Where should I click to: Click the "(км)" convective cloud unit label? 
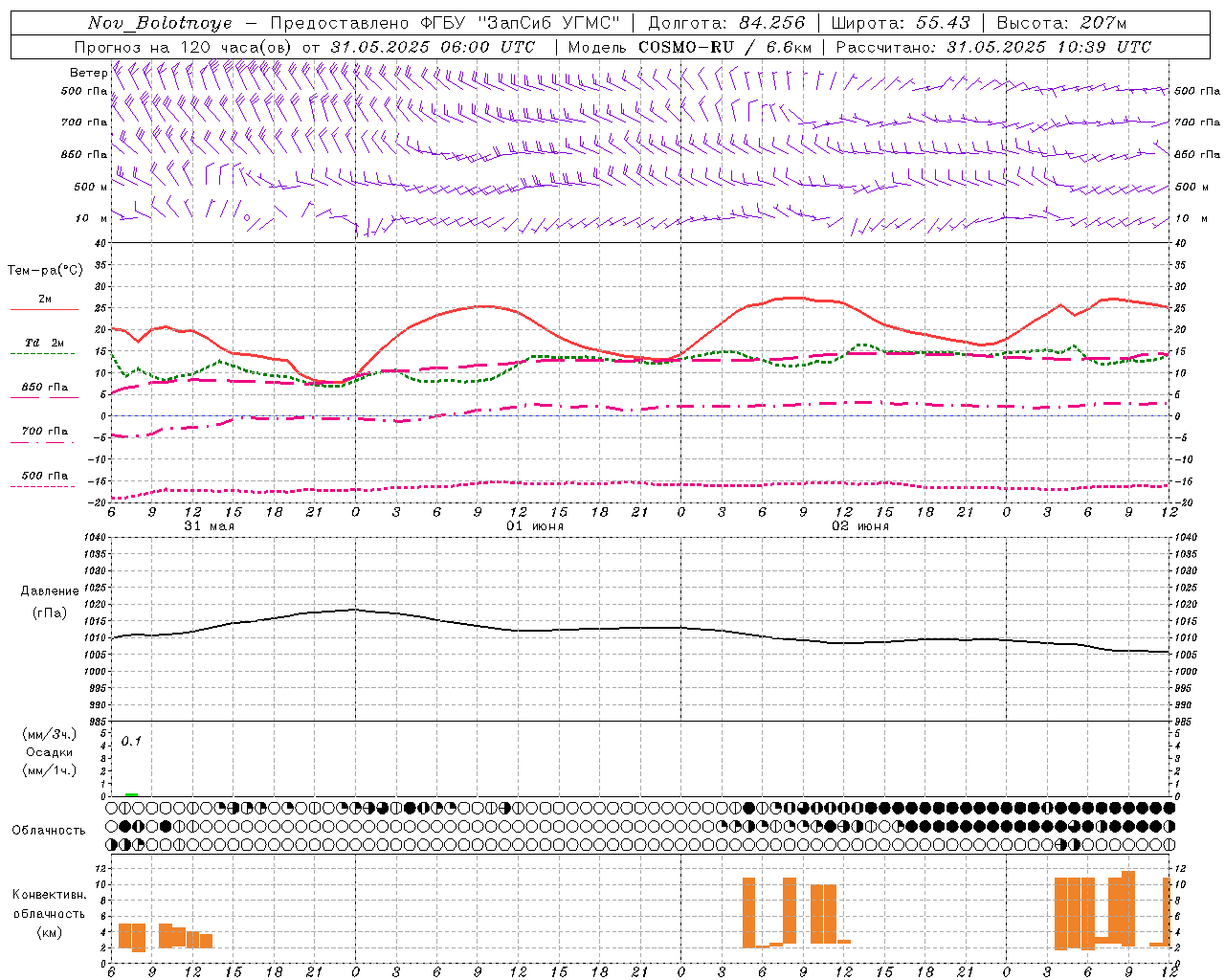50,932
